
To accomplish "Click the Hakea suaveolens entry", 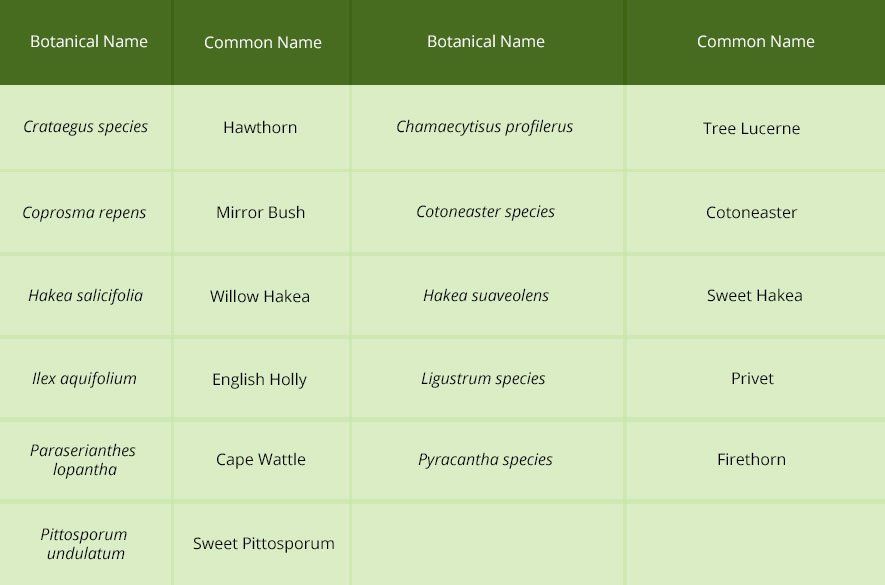I will click(x=486, y=295).
